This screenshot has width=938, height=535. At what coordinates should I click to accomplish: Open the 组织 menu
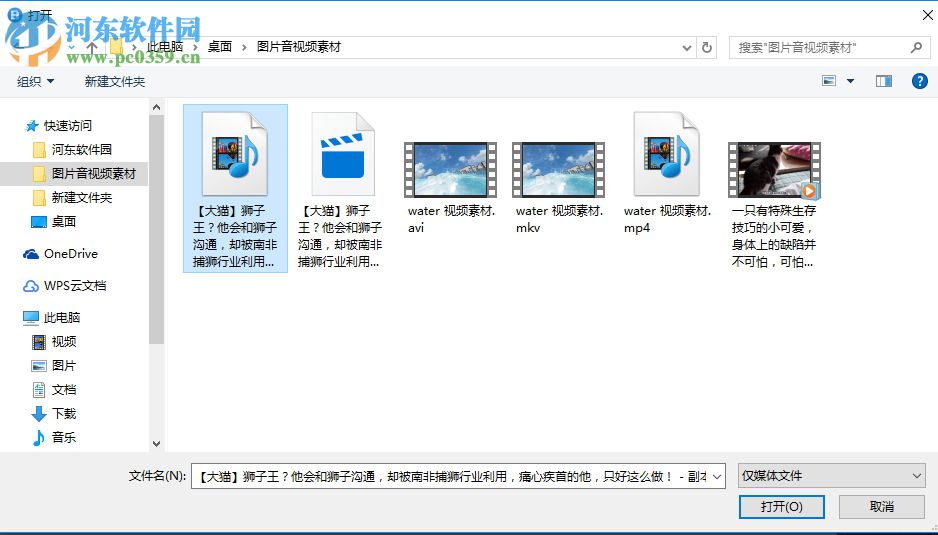[x=35, y=81]
